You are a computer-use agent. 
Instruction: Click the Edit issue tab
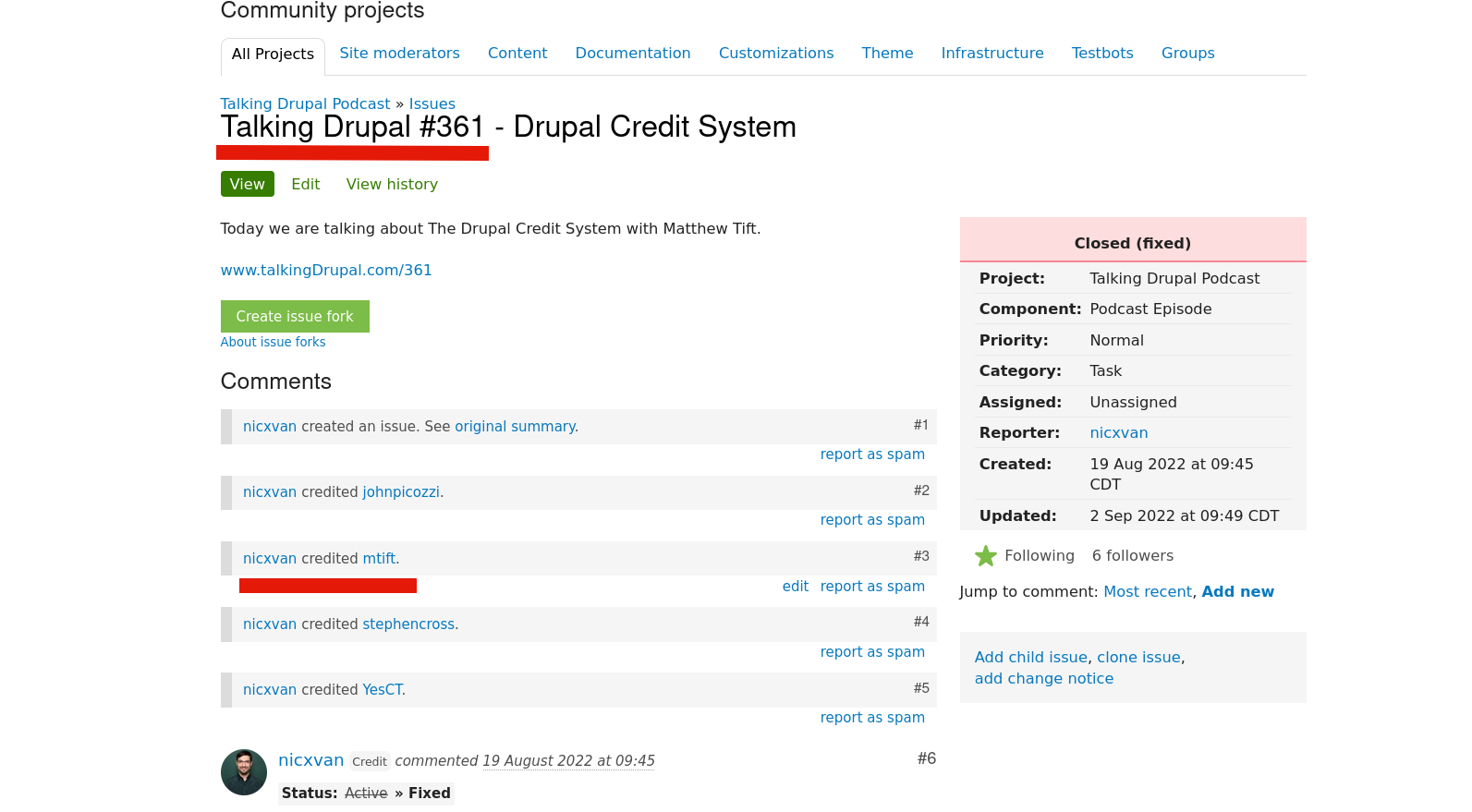pos(305,185)
